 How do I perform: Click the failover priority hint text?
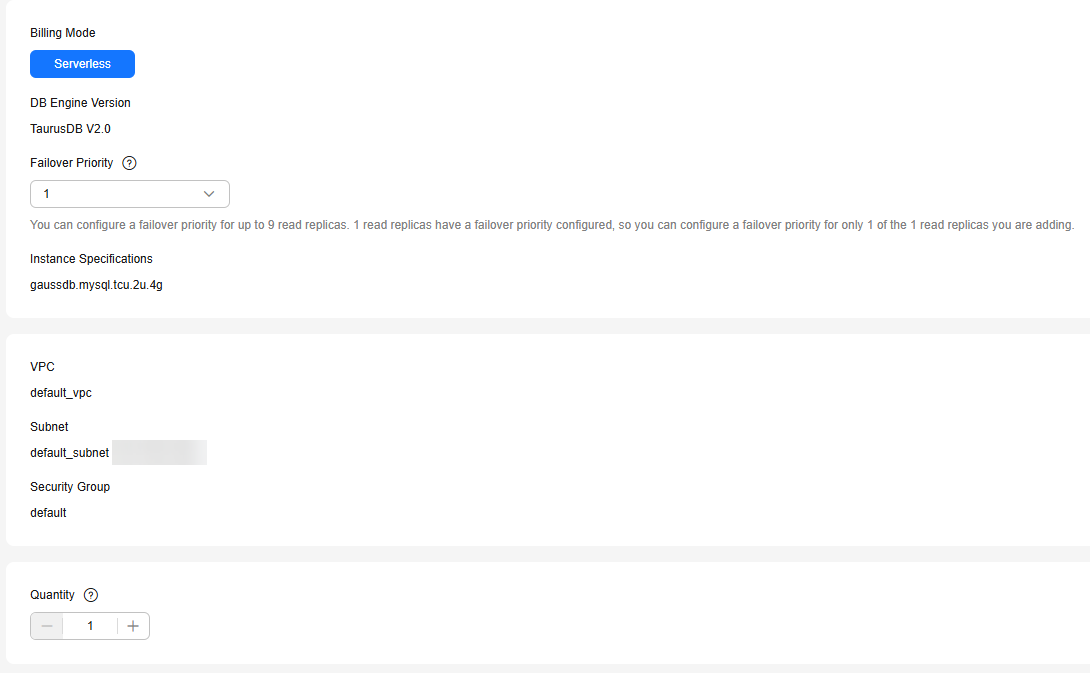[x=552, y=225]
